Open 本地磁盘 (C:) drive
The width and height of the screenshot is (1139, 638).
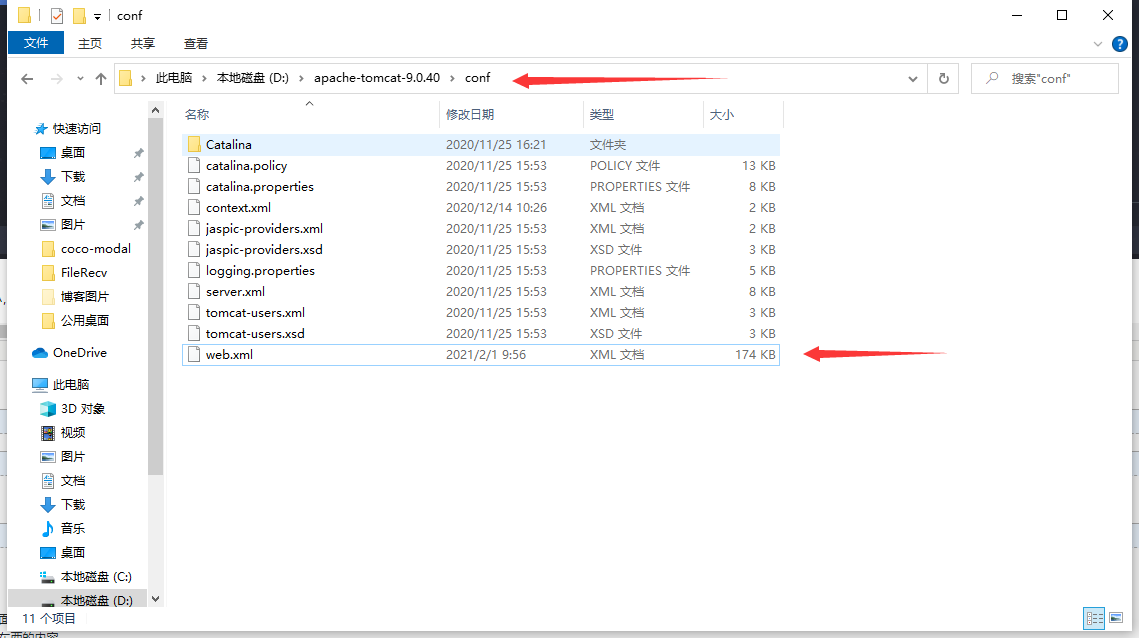tap(86, 576)
